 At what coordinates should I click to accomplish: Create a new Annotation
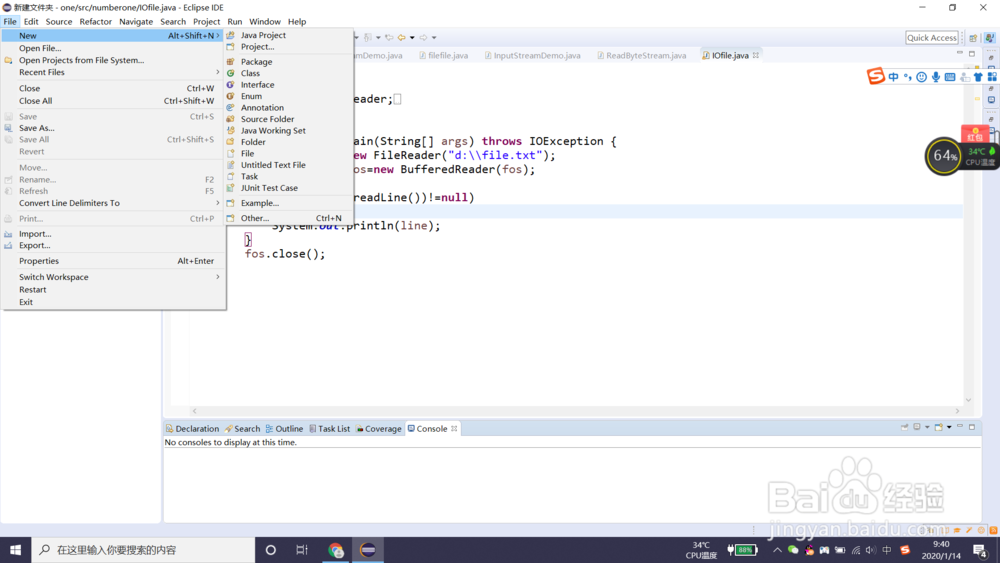coord(289,108)
